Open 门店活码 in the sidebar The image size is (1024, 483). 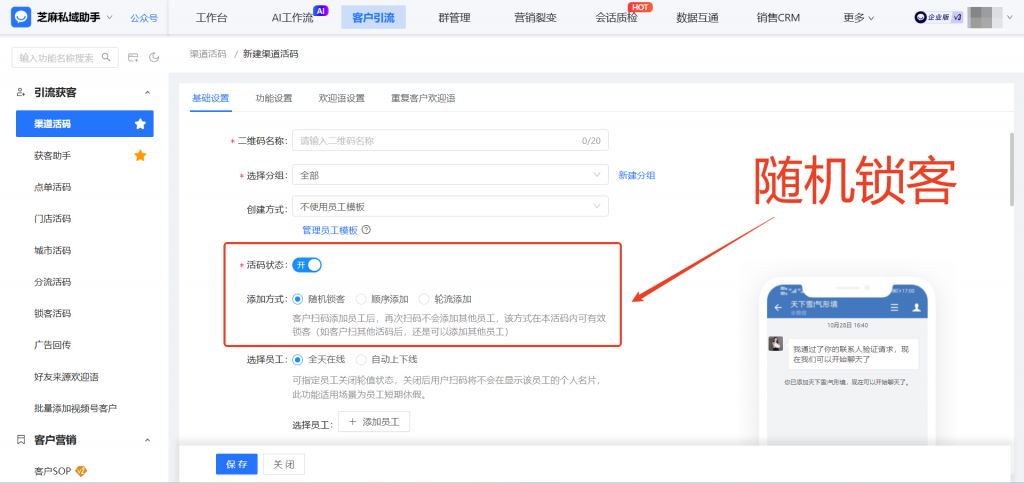pos(52,219)
